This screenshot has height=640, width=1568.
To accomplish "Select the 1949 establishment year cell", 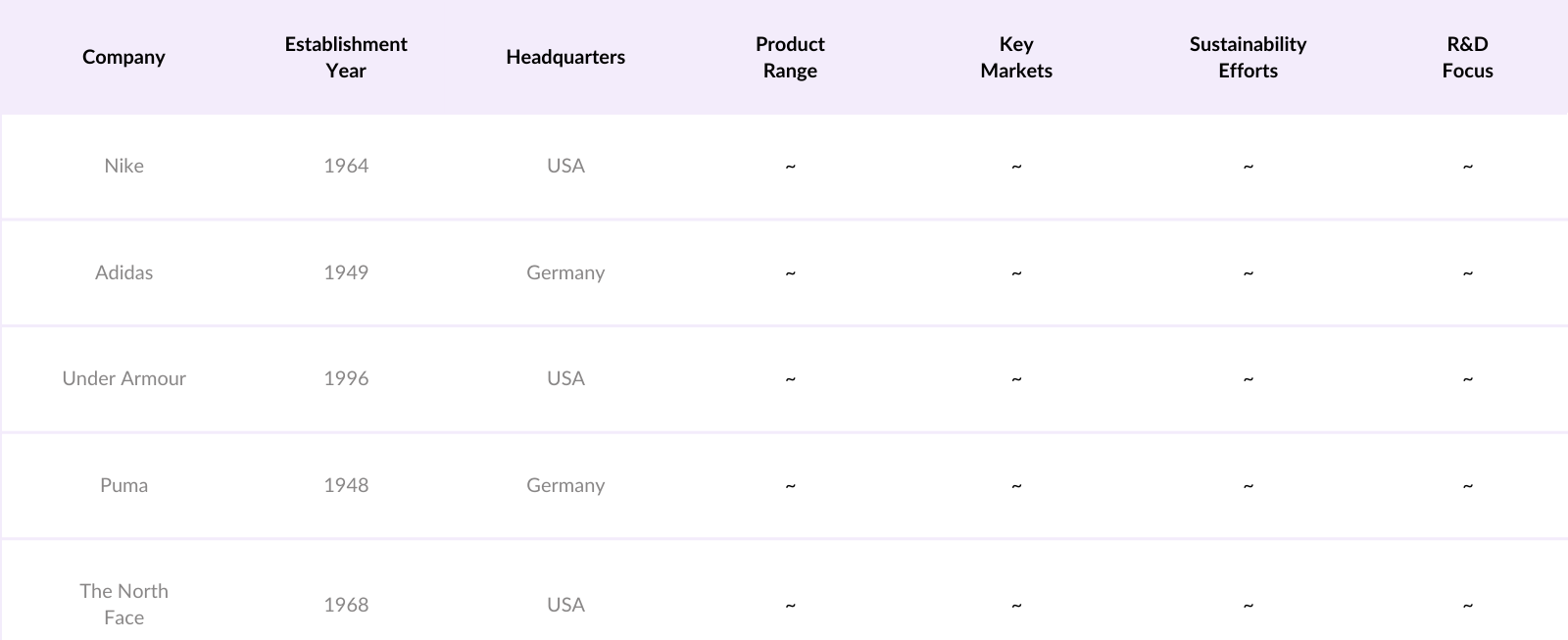I will [x=346, y=272].
